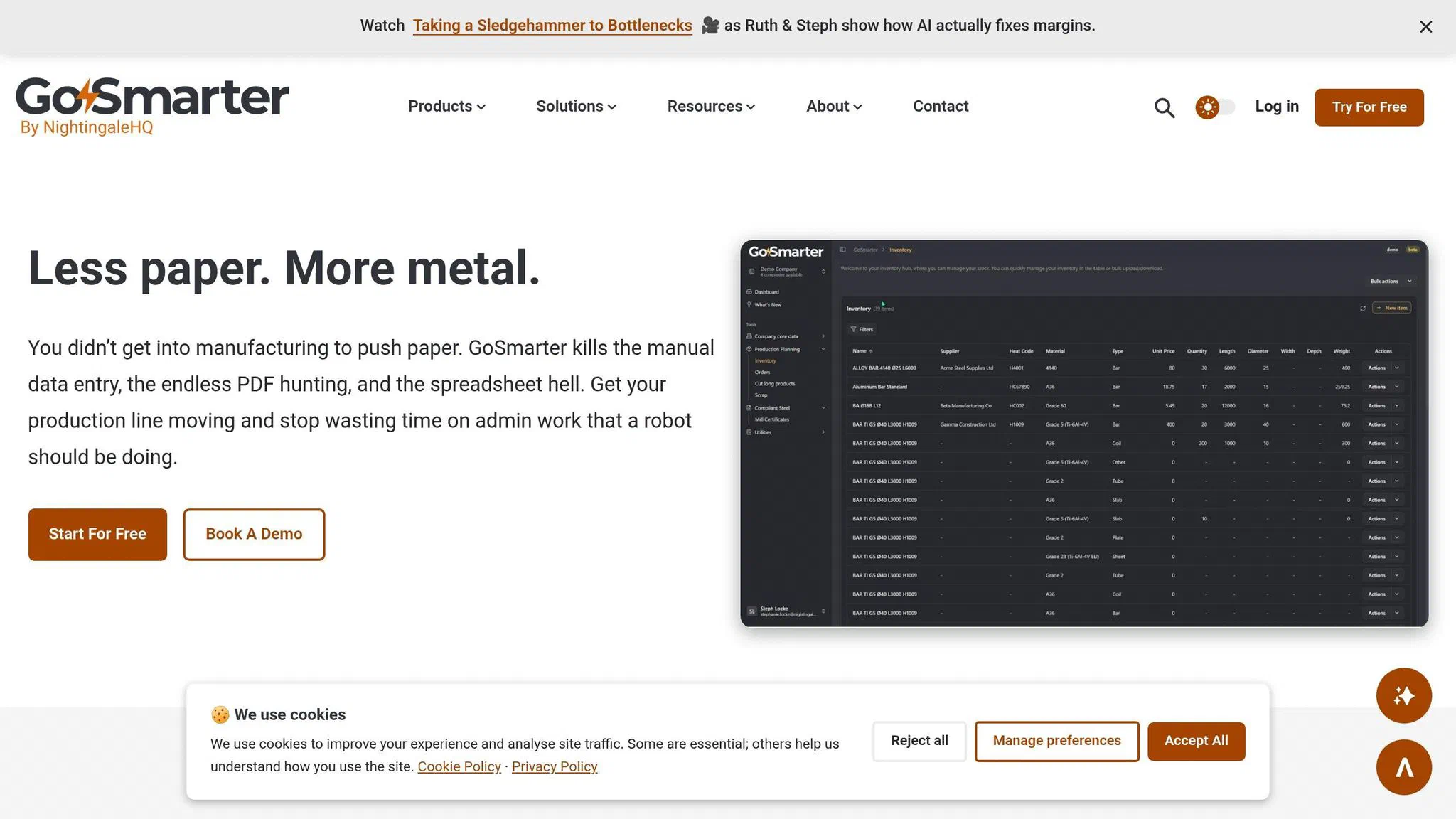Reject all cookies
Screen dimensions: 1456x819
click(x=919, y=741)
